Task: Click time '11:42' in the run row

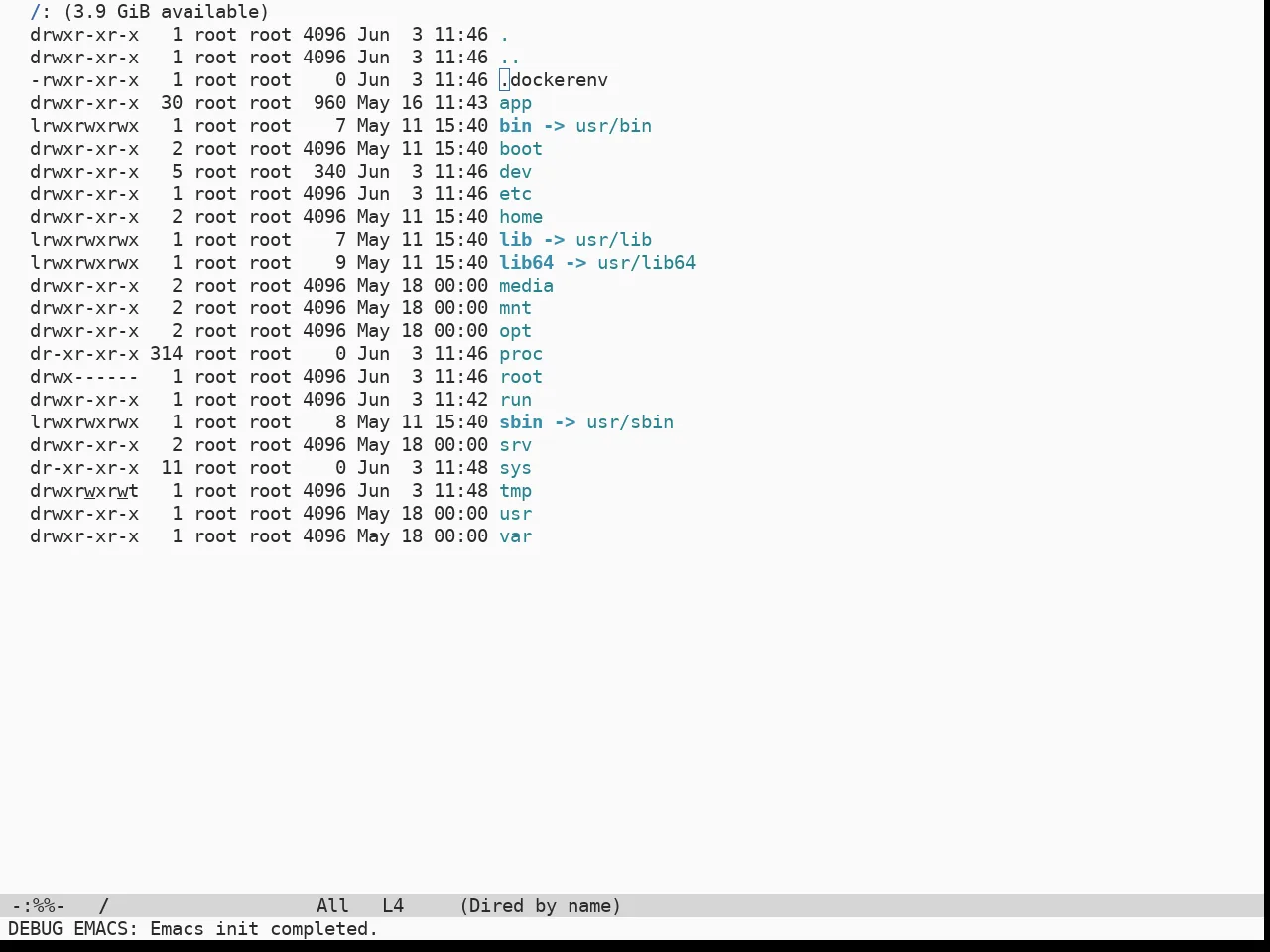Action: [x=460, y=400]
